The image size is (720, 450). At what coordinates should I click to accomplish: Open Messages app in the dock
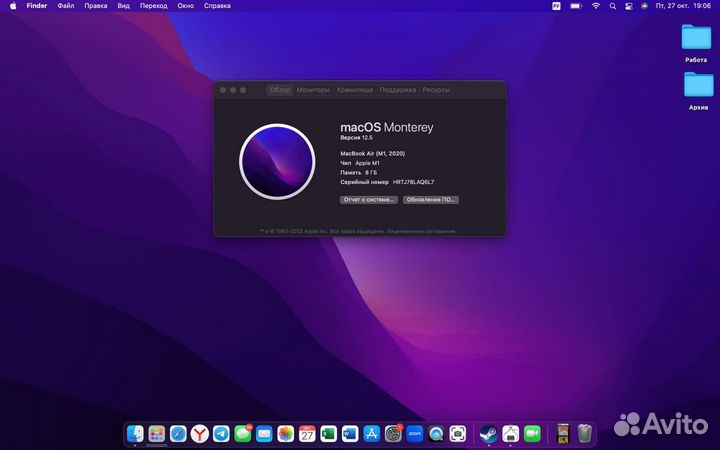243,433
